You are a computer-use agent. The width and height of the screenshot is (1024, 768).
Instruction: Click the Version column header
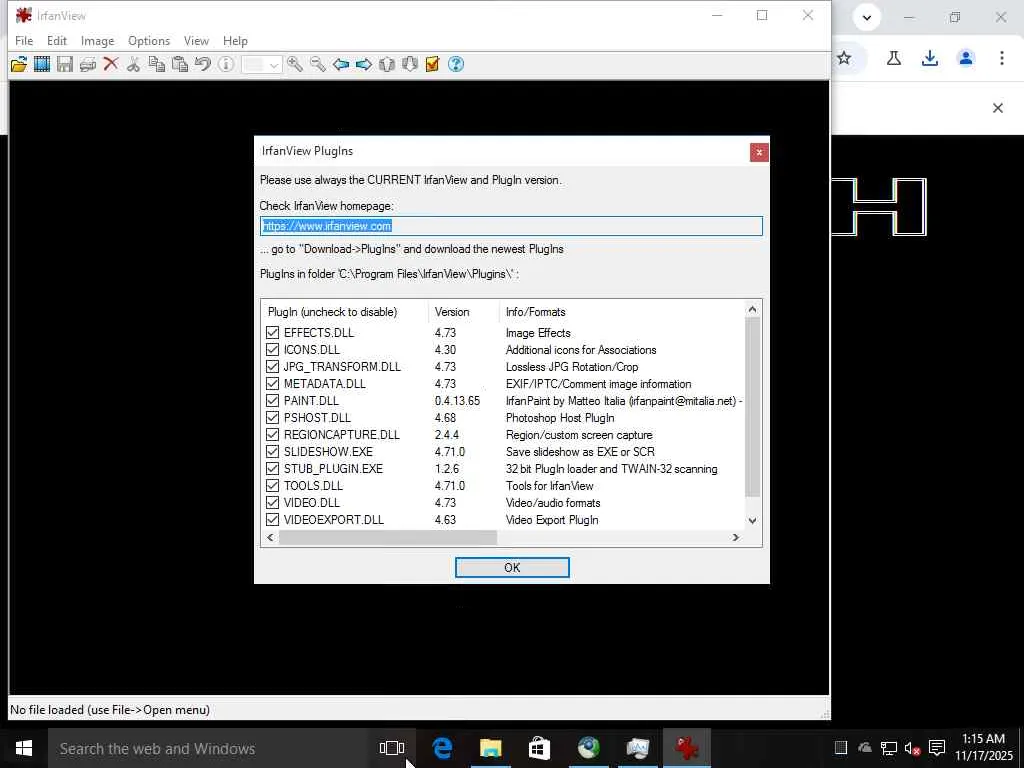point(464,312)
